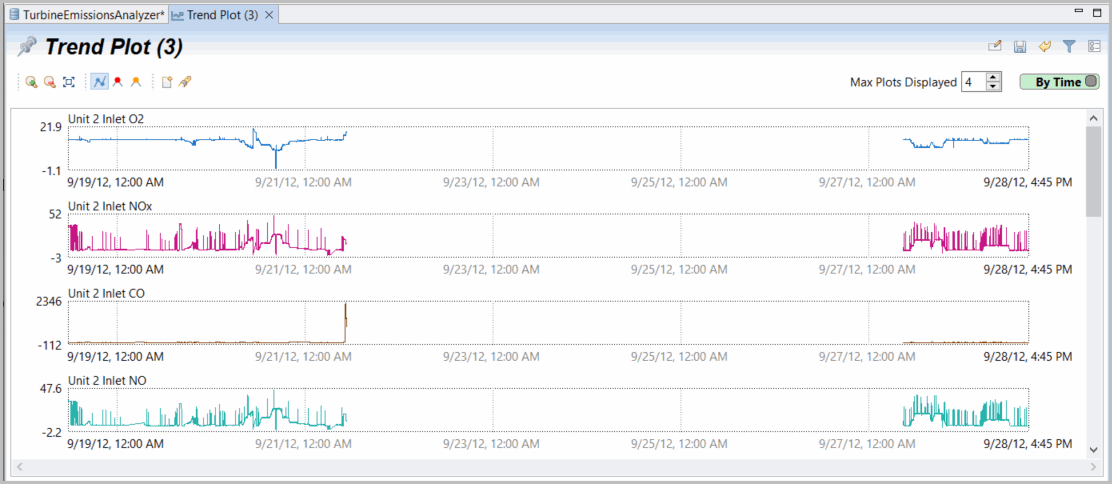Click the red marker icon in the toolbar
Viewport: 1112px width, 484px height.
[x=117, y=82]
